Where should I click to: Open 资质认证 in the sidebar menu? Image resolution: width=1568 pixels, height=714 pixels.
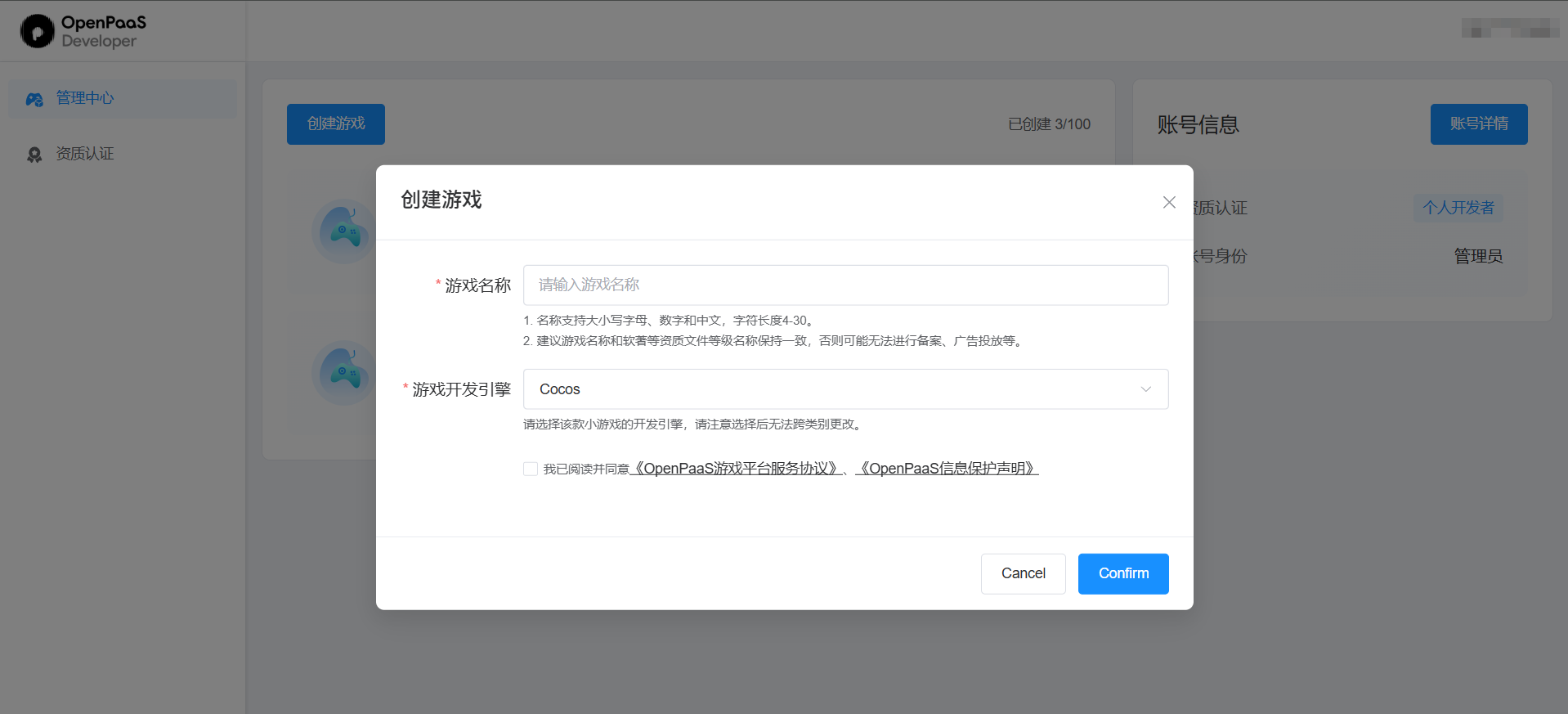tap(123, 155)
